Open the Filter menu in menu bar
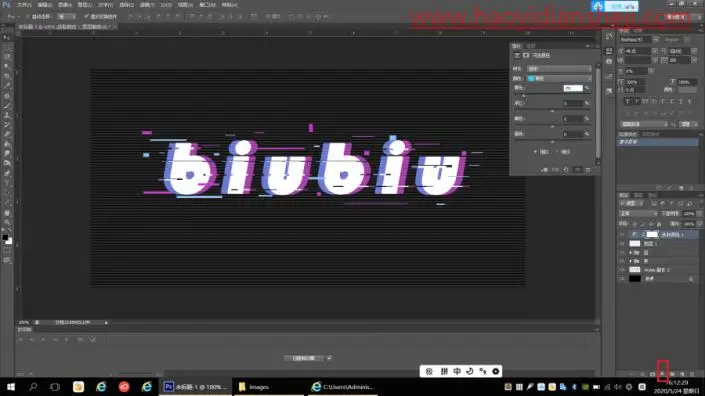The width and height of the screenshot is (705, 396). click(x=147, y=5)
